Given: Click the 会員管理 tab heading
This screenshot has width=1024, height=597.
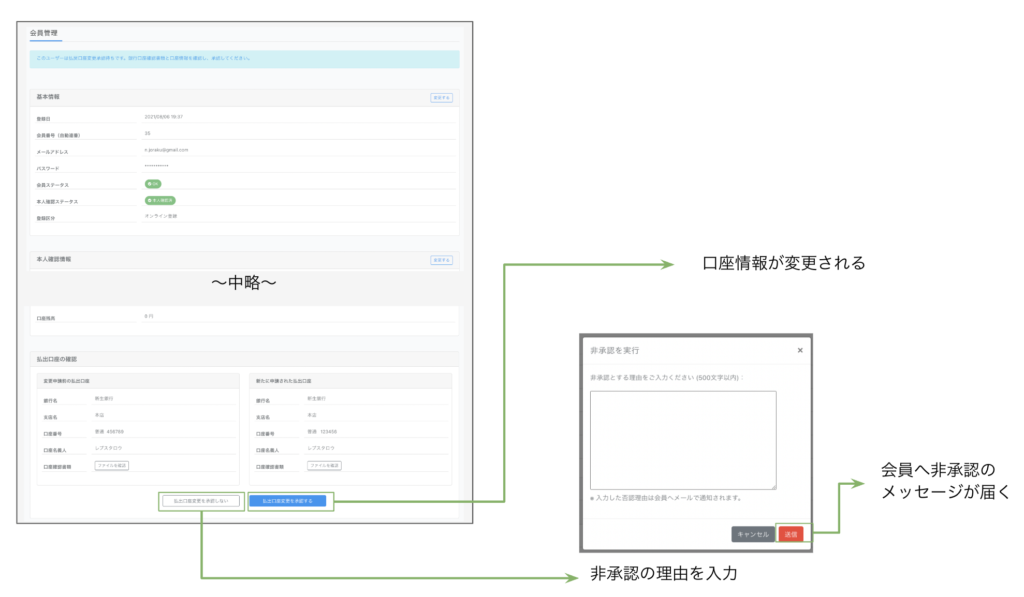Looking at the screenshot, I should point(45,33).
